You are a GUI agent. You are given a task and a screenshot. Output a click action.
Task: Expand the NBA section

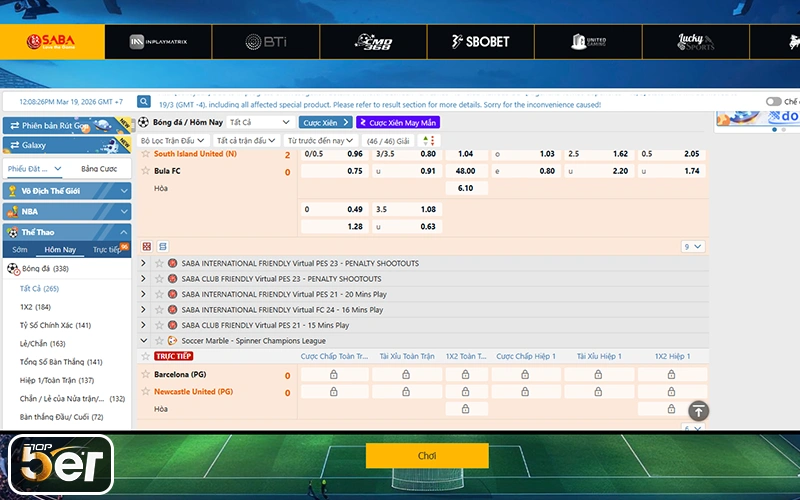pyautogui.click(x=67, y=211)
